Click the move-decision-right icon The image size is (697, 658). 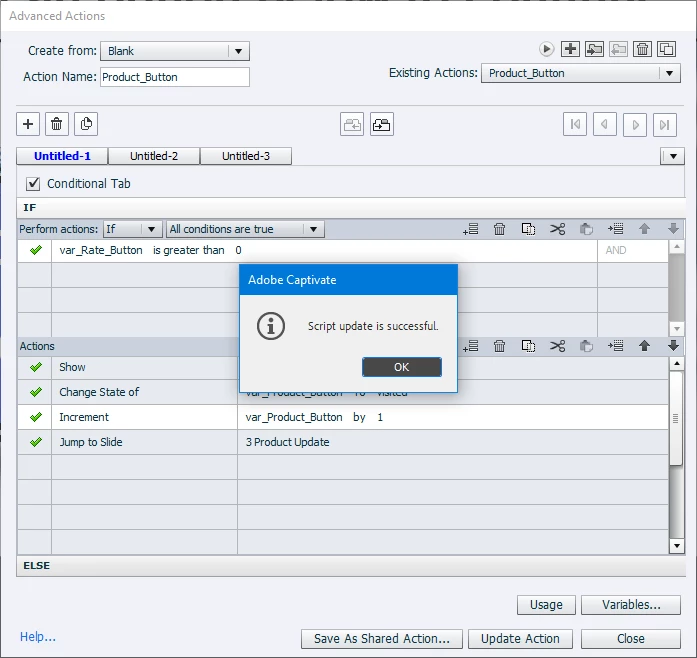pyautogui.click(x=382, y=124)
